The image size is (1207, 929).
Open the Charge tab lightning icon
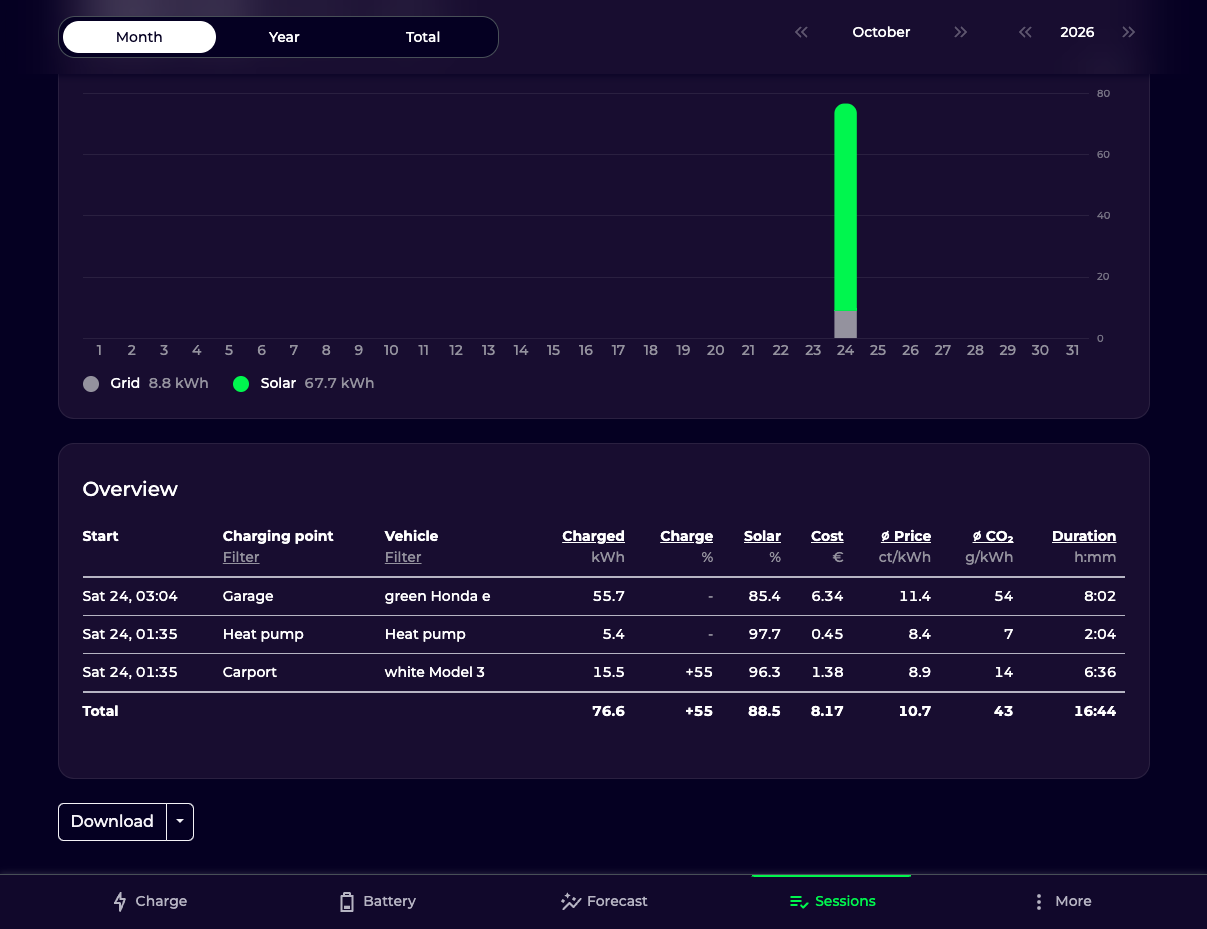pos(120,901)
